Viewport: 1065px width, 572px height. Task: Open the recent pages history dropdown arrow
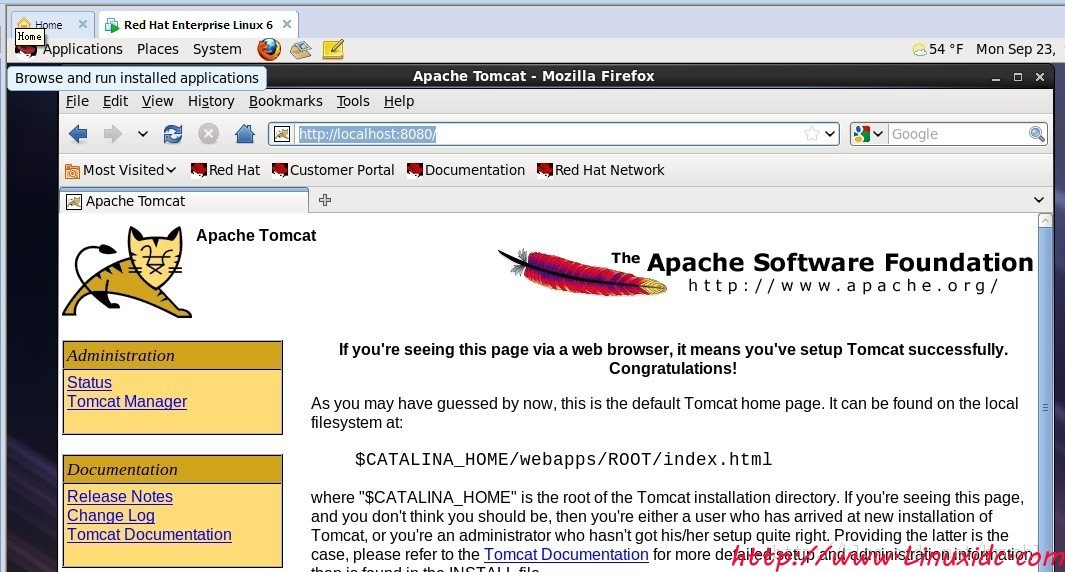point(143,134)
